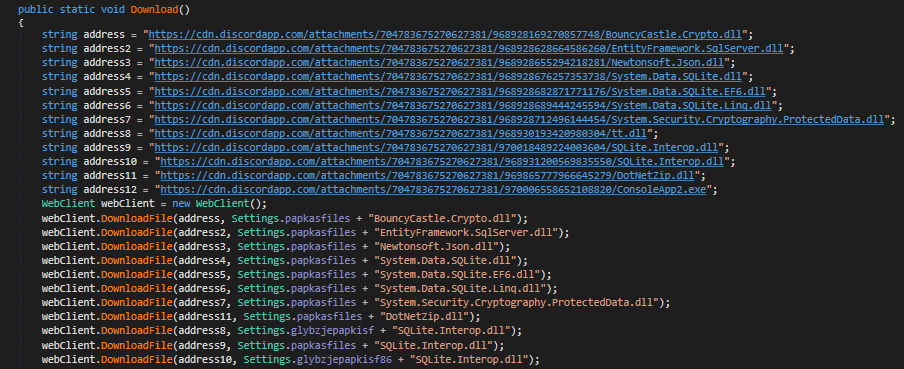Open the Cryptography.ProtectedData.dll URL
904x369 pixels.
[519, 119]
